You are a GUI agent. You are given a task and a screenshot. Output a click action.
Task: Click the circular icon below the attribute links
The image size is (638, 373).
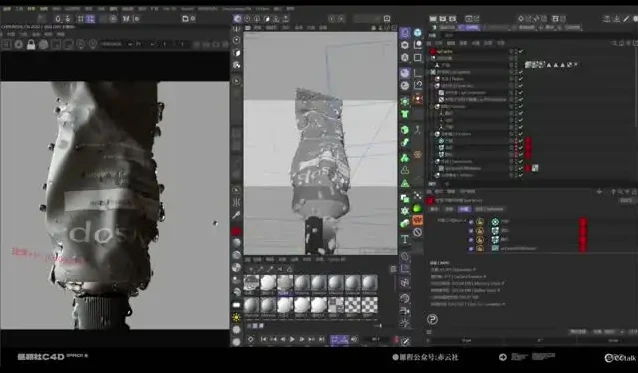(x=432, y=319)
